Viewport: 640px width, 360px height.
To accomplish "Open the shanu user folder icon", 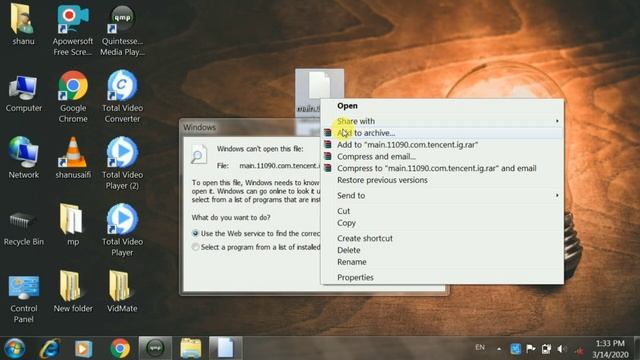I will tap(23, 24).
